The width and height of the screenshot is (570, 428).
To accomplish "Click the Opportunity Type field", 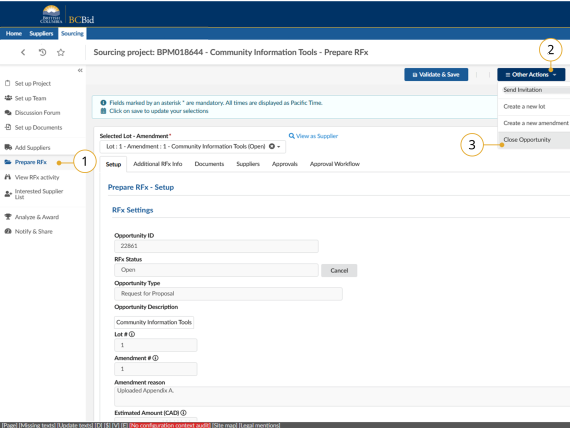I will pos(228,294).
